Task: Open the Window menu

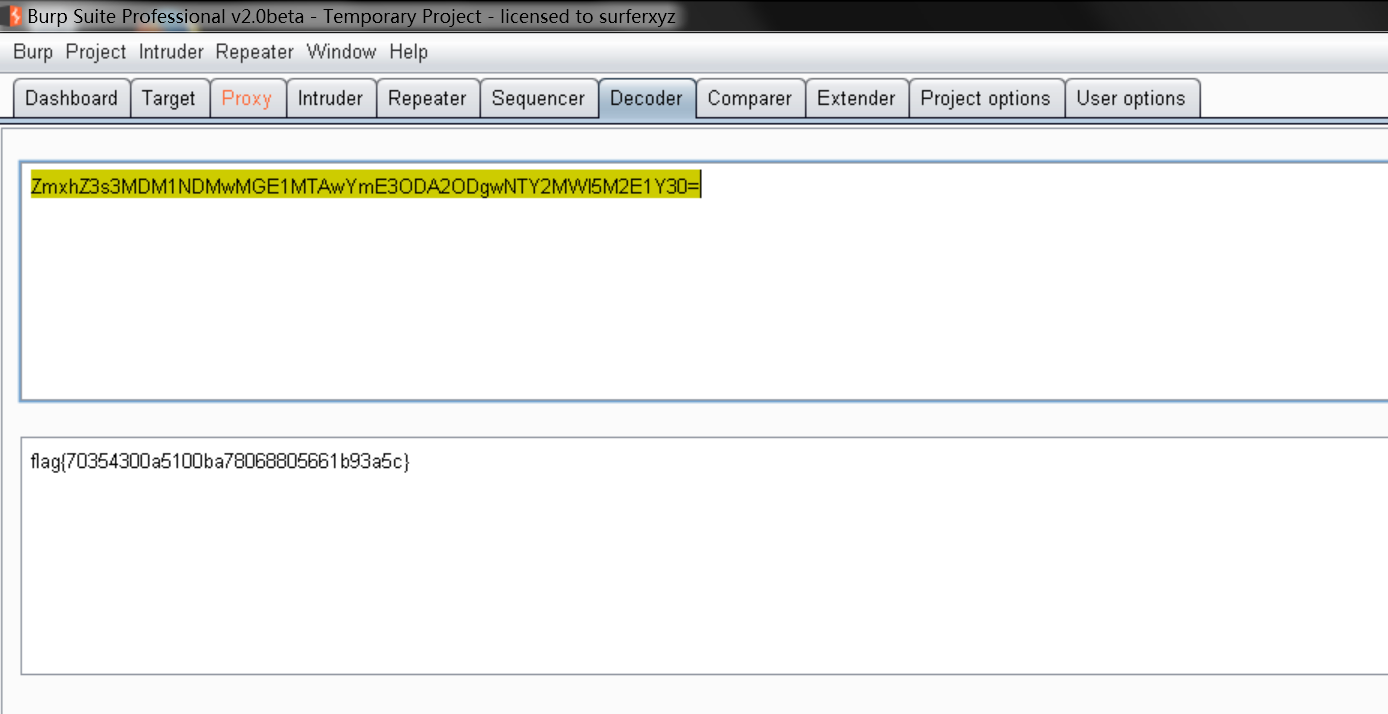Action: tap(341, 52)
